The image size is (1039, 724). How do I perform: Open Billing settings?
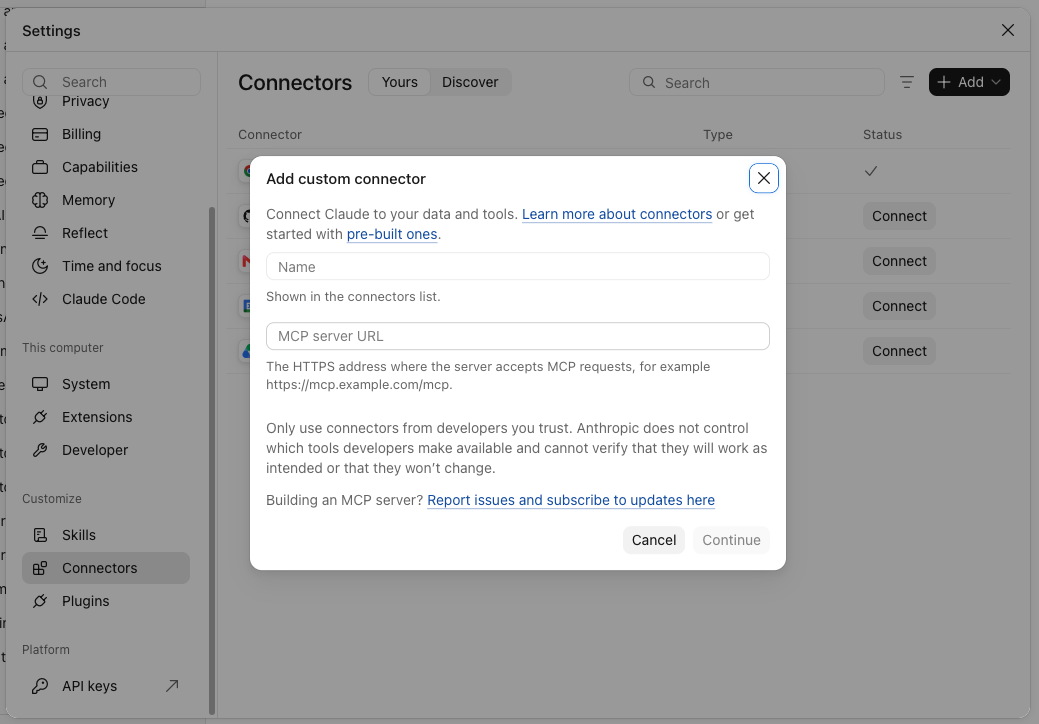click(x=106, y=134)
